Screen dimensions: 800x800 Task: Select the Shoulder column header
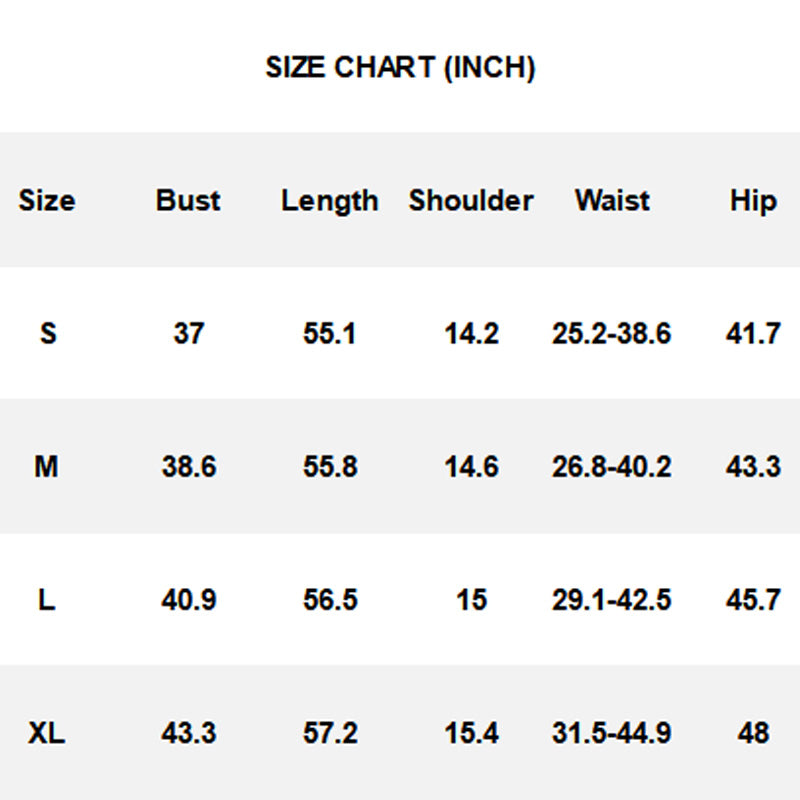[471, 200]
